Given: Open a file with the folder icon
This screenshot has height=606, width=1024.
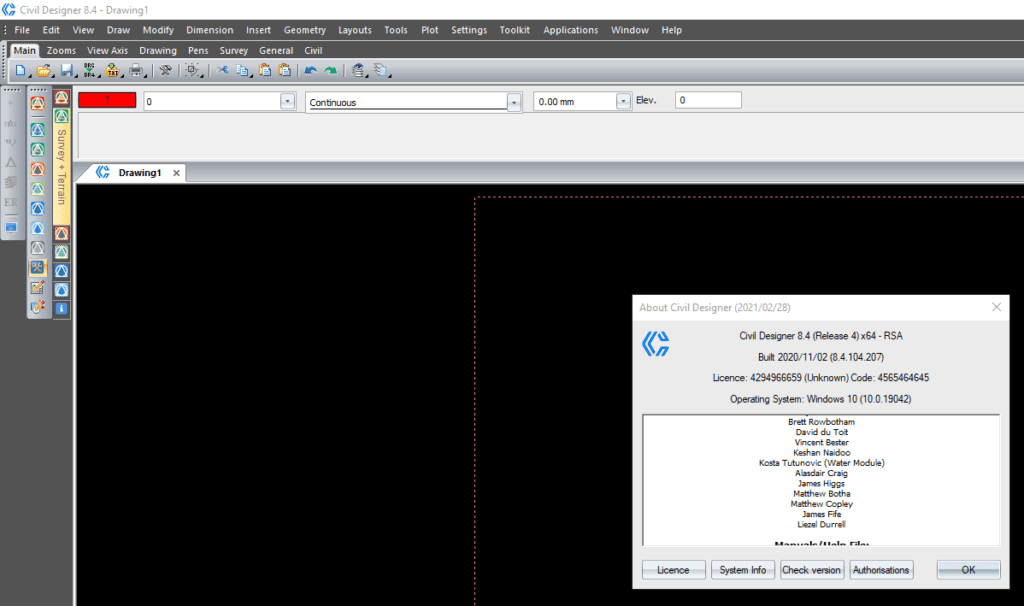Looking at the screenshot, I should [43, 71].
